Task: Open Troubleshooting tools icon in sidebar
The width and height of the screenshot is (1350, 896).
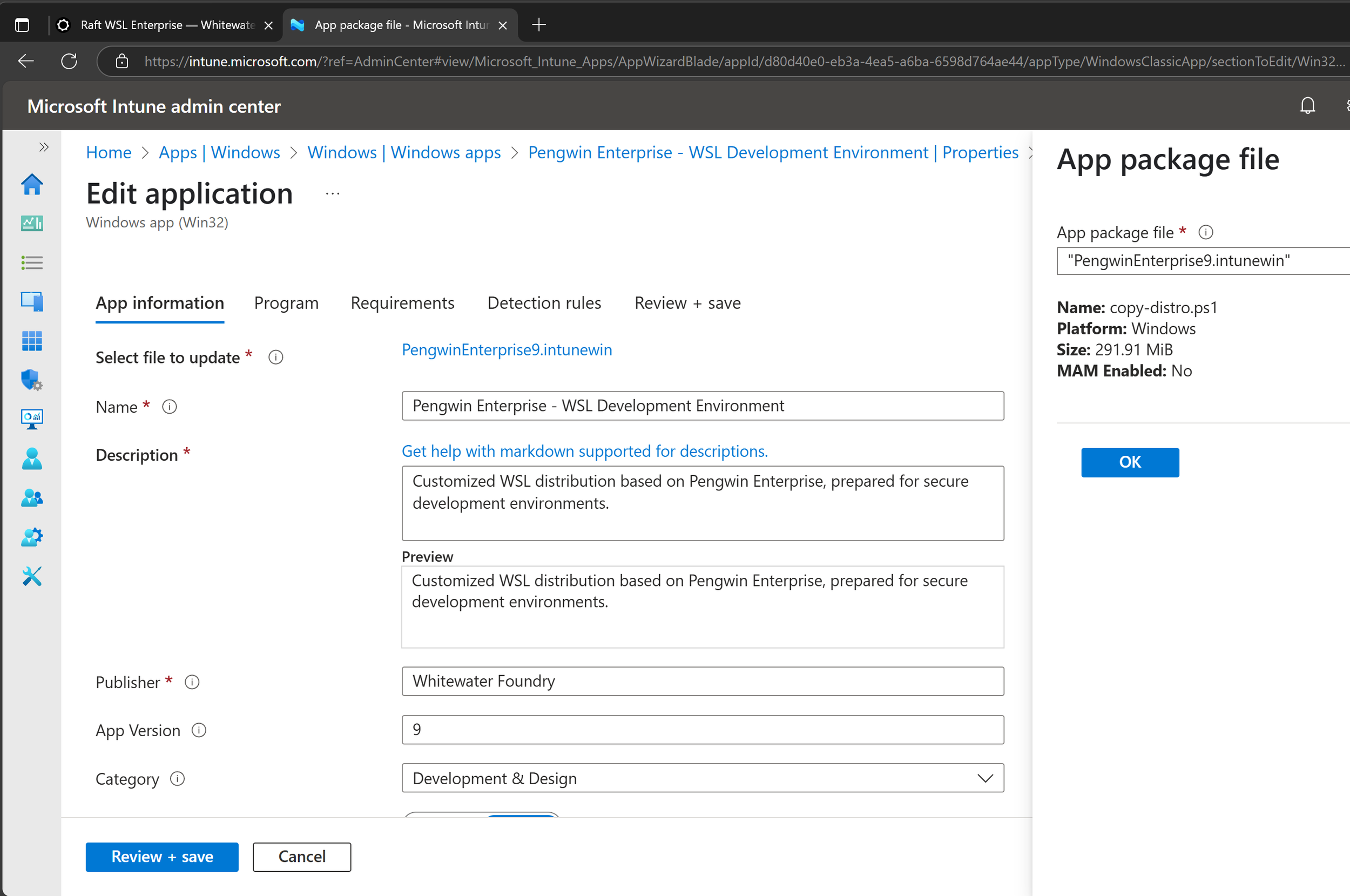Action: tap(32, 576)
